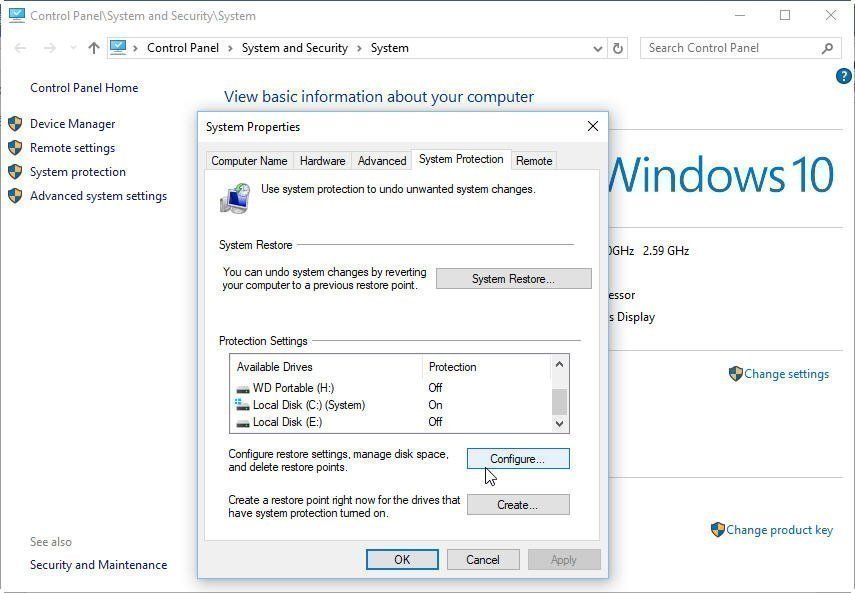Image resolution: width=855 pixels, height=593 pixels.
Task: Maximize the Control Panel window
Action: (785, 15)
